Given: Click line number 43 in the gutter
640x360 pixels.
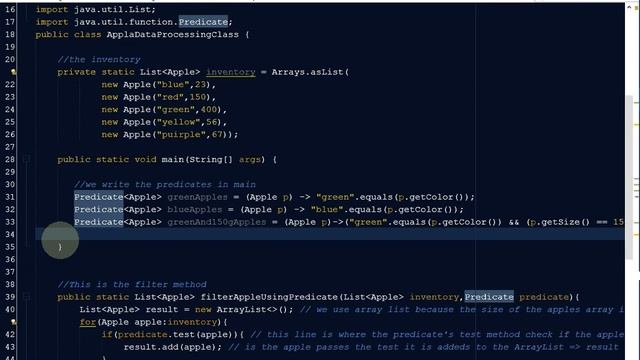Looking at the screenshot, I should pos(10,347).
